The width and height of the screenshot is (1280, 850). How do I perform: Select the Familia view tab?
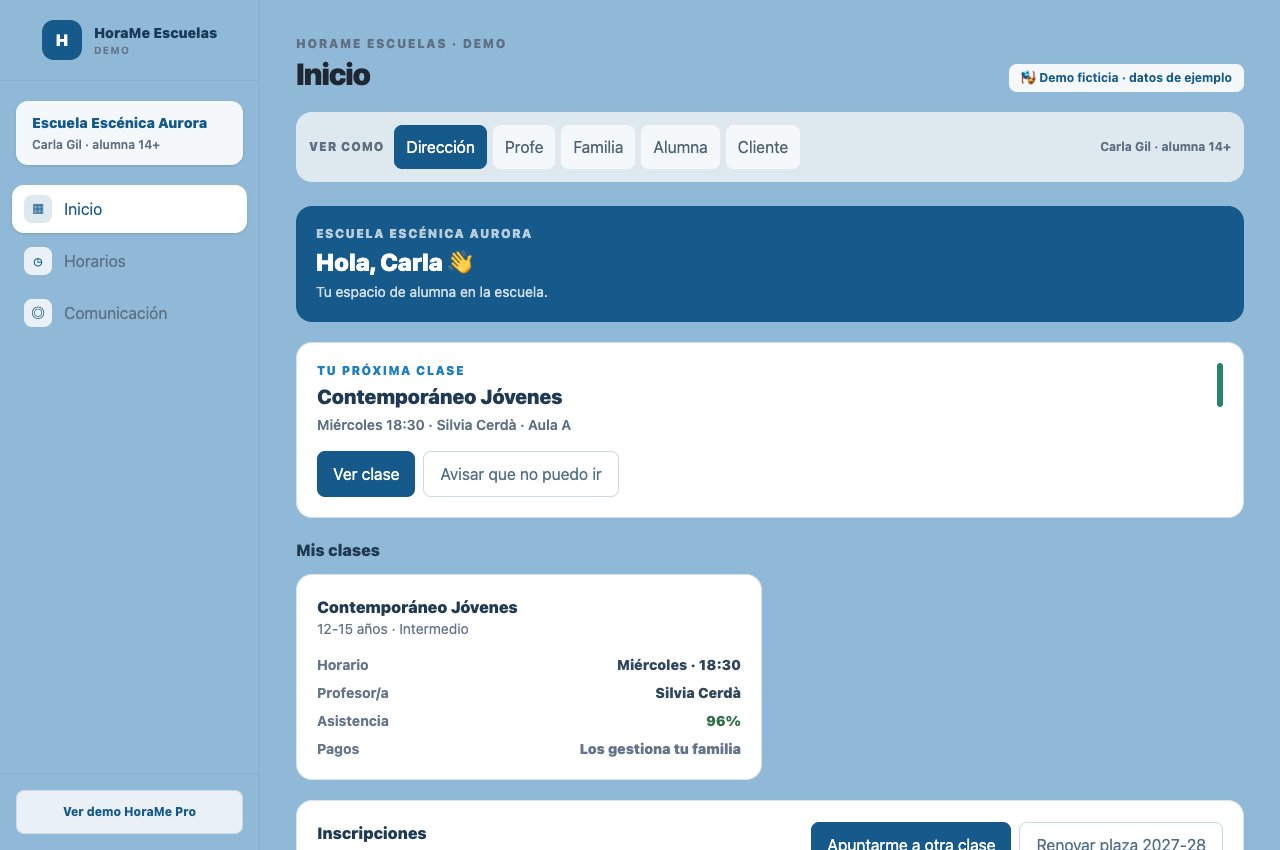[x=598, y=147]
